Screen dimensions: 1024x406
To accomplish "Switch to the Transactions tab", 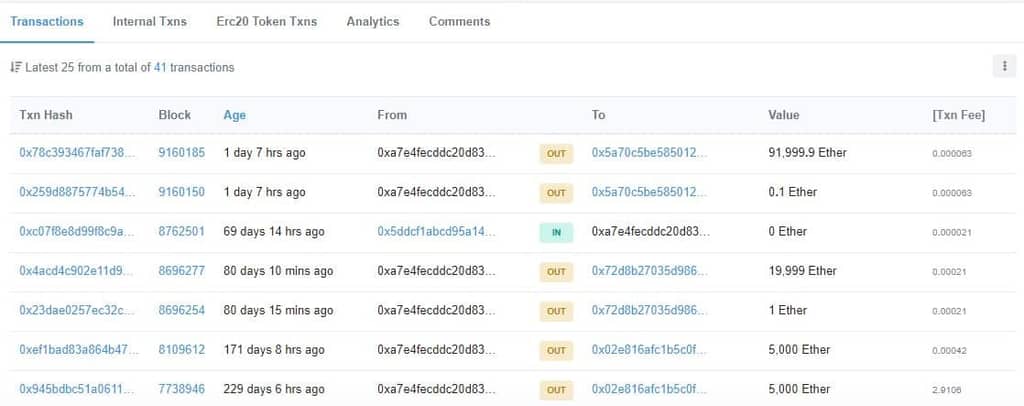I will (47, 22).
